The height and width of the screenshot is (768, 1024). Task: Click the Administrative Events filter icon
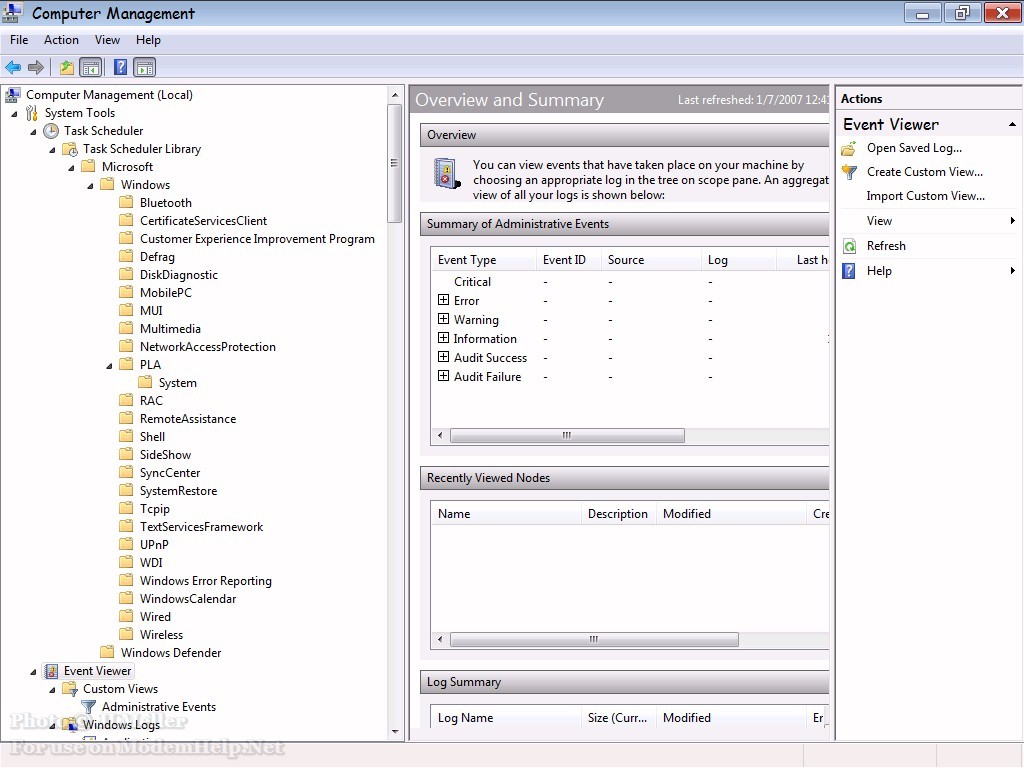click(89, 707)
